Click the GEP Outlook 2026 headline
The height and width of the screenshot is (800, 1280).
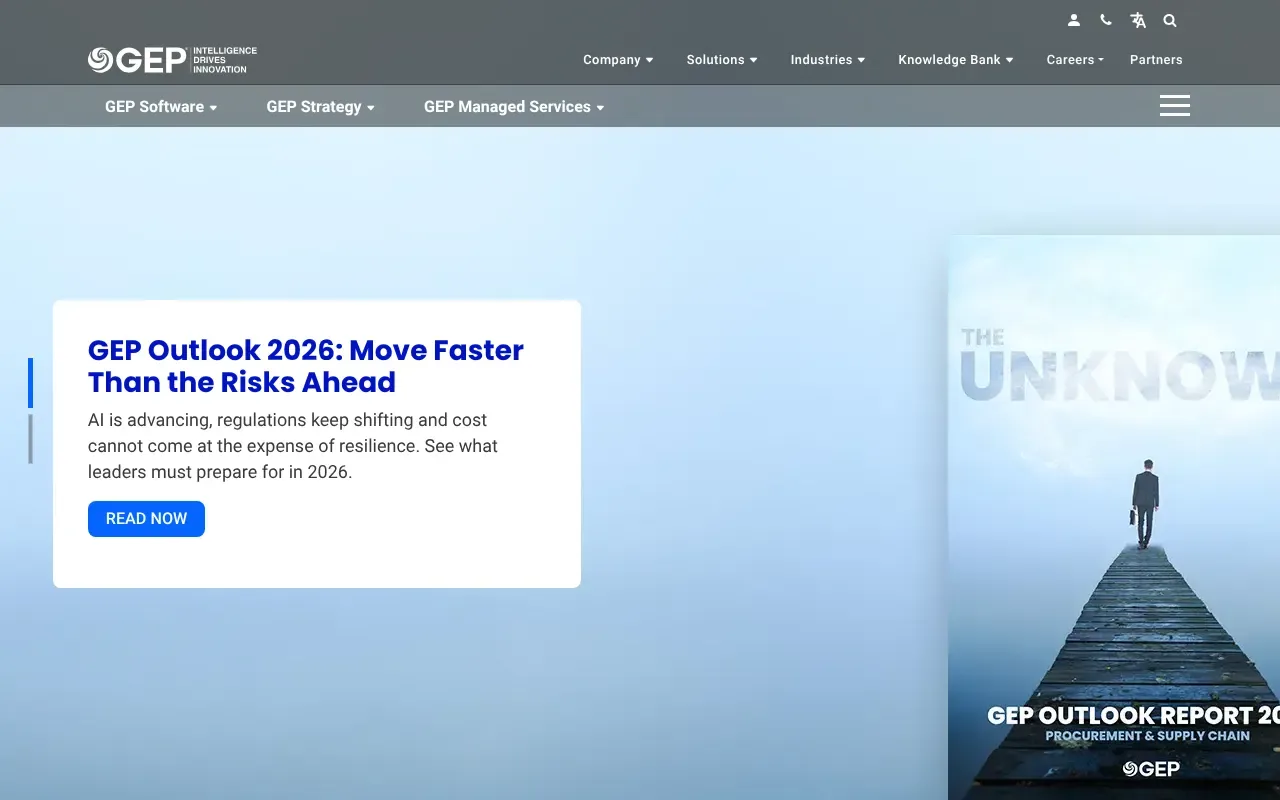pos(306,366)
